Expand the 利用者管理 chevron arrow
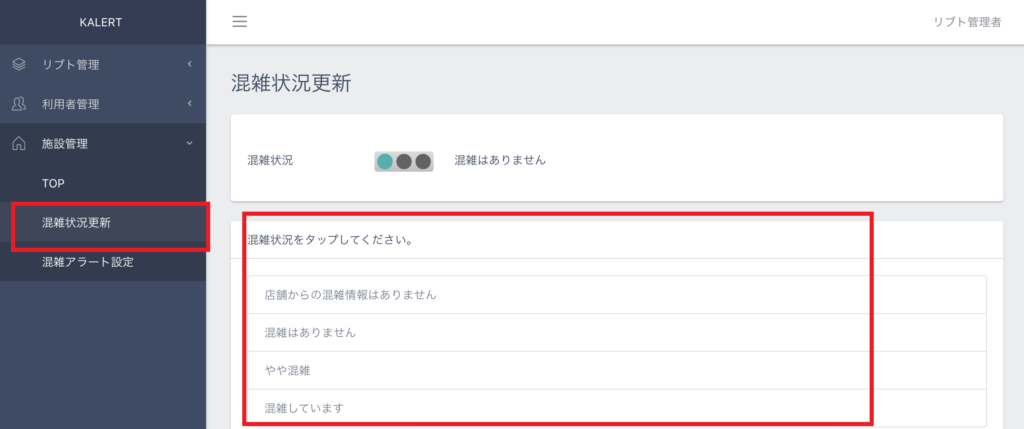The height and width of the screenshot is (429, 1024). point(189,103)
